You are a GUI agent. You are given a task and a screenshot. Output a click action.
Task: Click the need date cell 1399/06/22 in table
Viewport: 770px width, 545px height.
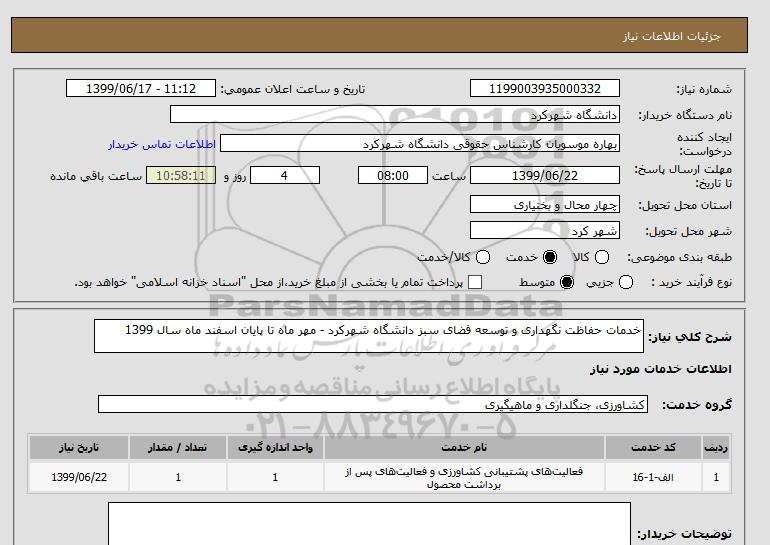click(x=79, y=477)
